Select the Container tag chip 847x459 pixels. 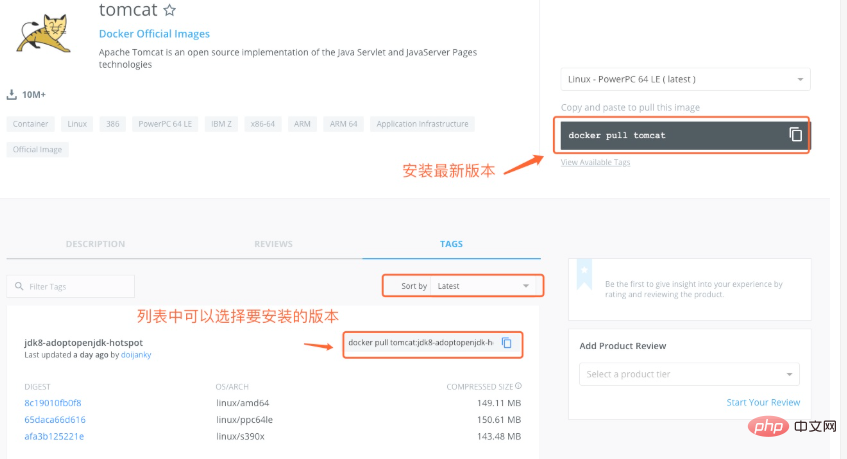[30, 124]
